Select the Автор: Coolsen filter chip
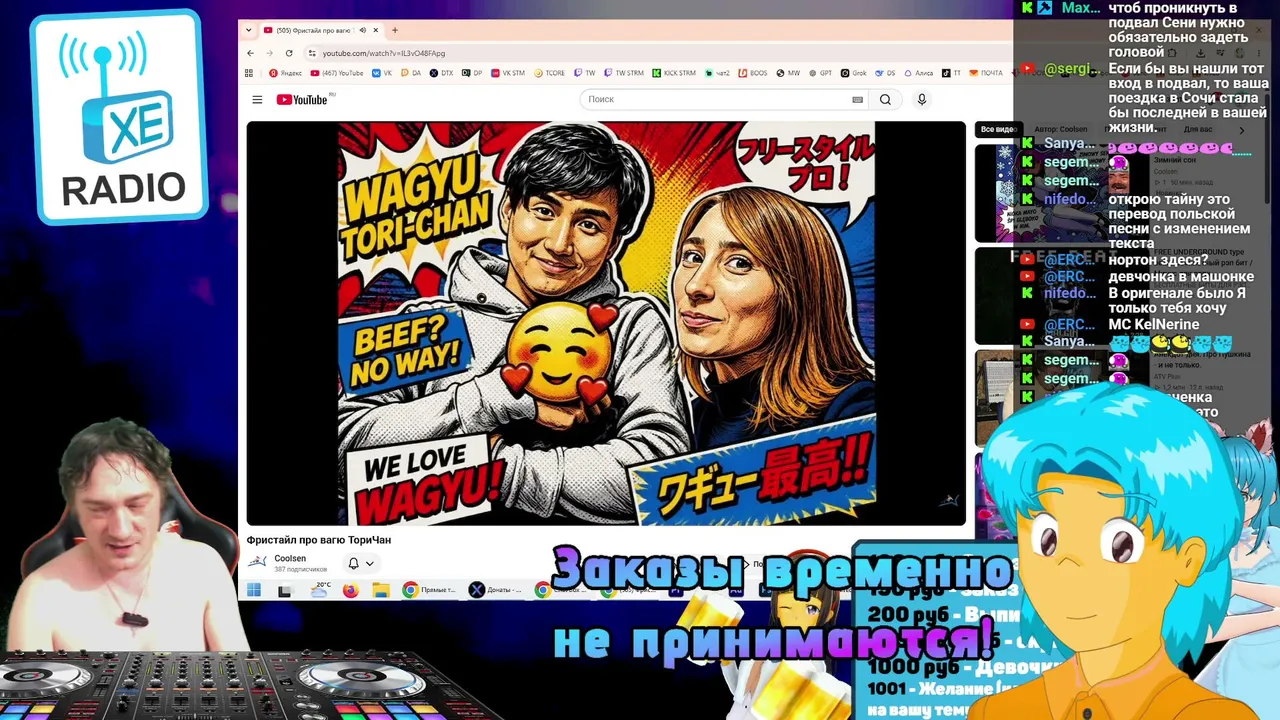1280x720 pixels. coord(1060,129)
